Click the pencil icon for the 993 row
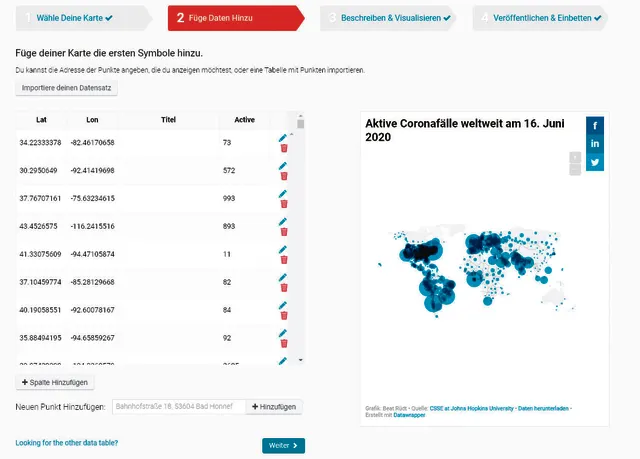640x459 pixels. tap(283, 193)
